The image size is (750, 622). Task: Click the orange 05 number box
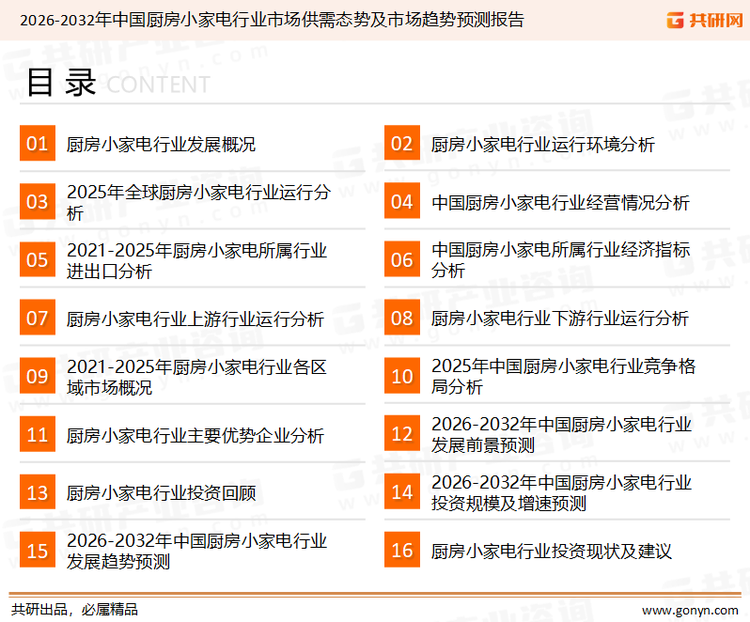click(x=37, y=260)
